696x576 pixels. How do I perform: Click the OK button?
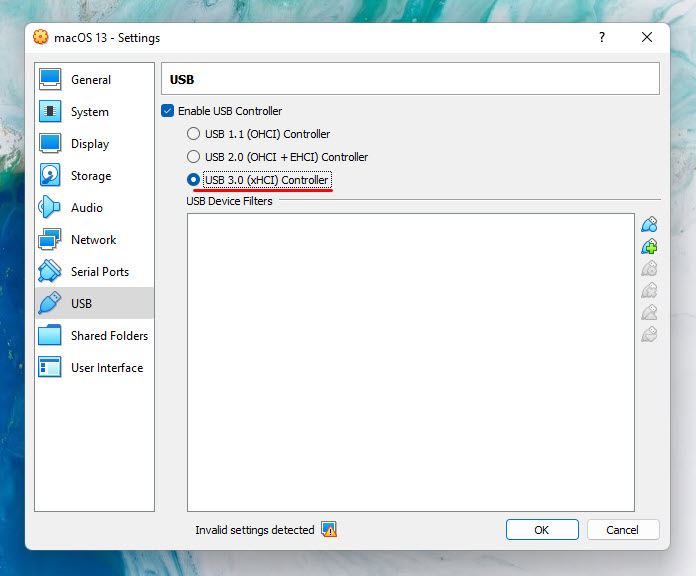click(542, 530)
